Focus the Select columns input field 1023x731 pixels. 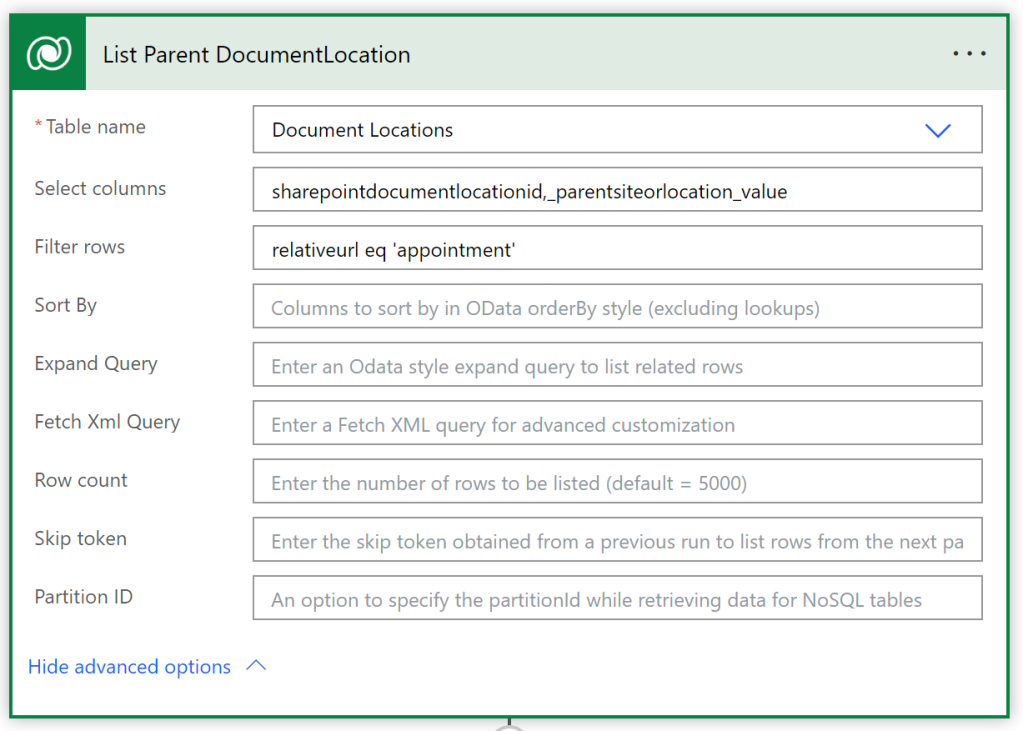click(x=617, y=190)
